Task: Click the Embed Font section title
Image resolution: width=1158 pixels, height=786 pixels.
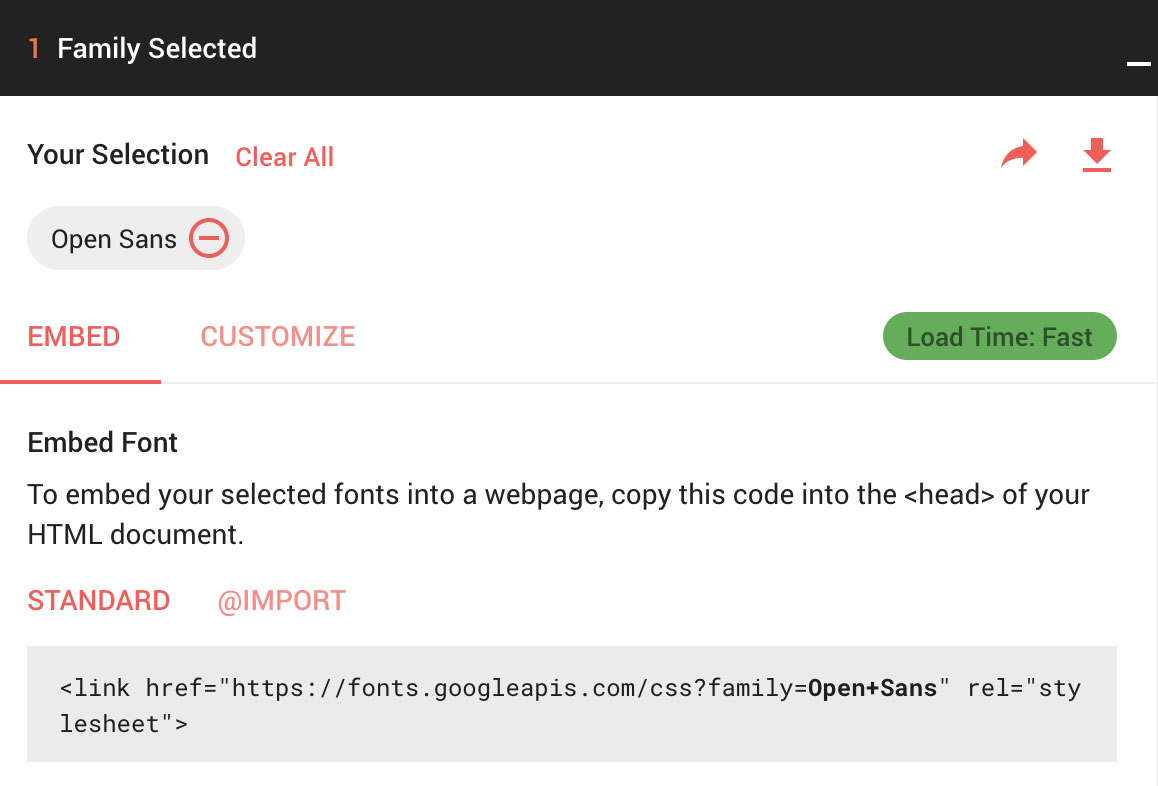Action: pyautogui.click(x=102, y=442)
